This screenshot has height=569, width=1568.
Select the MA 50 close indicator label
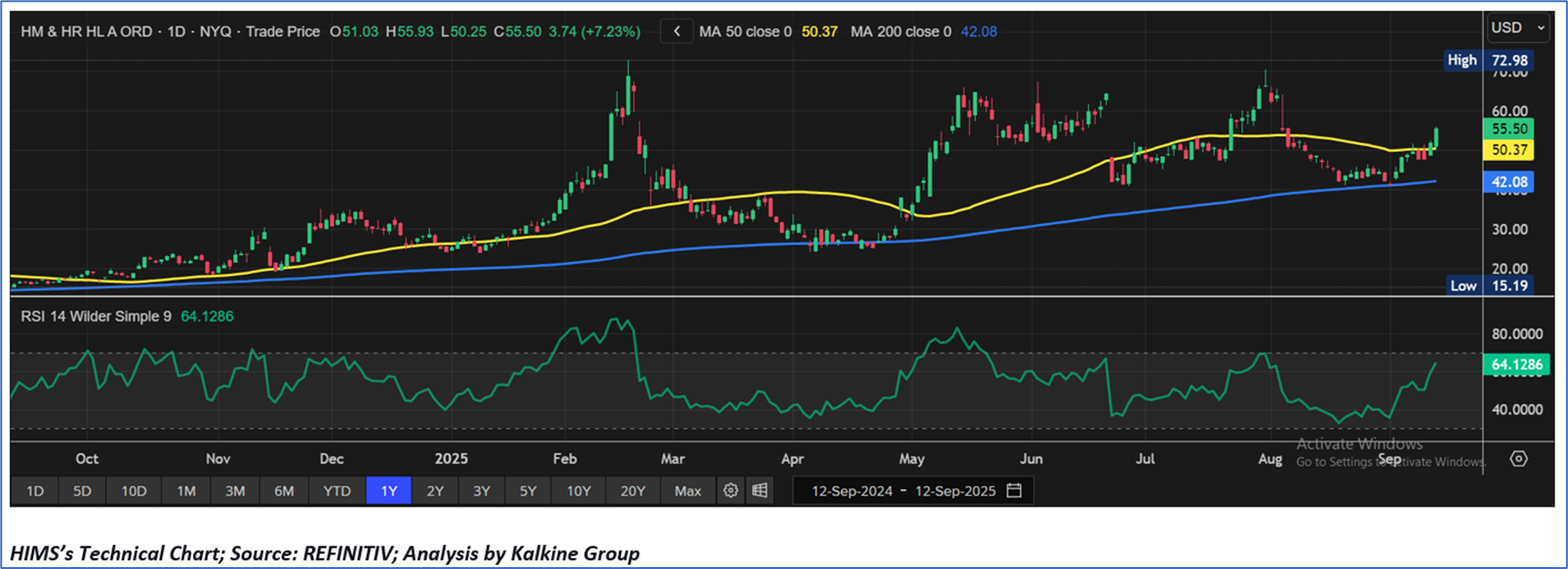tap(745, 31)
